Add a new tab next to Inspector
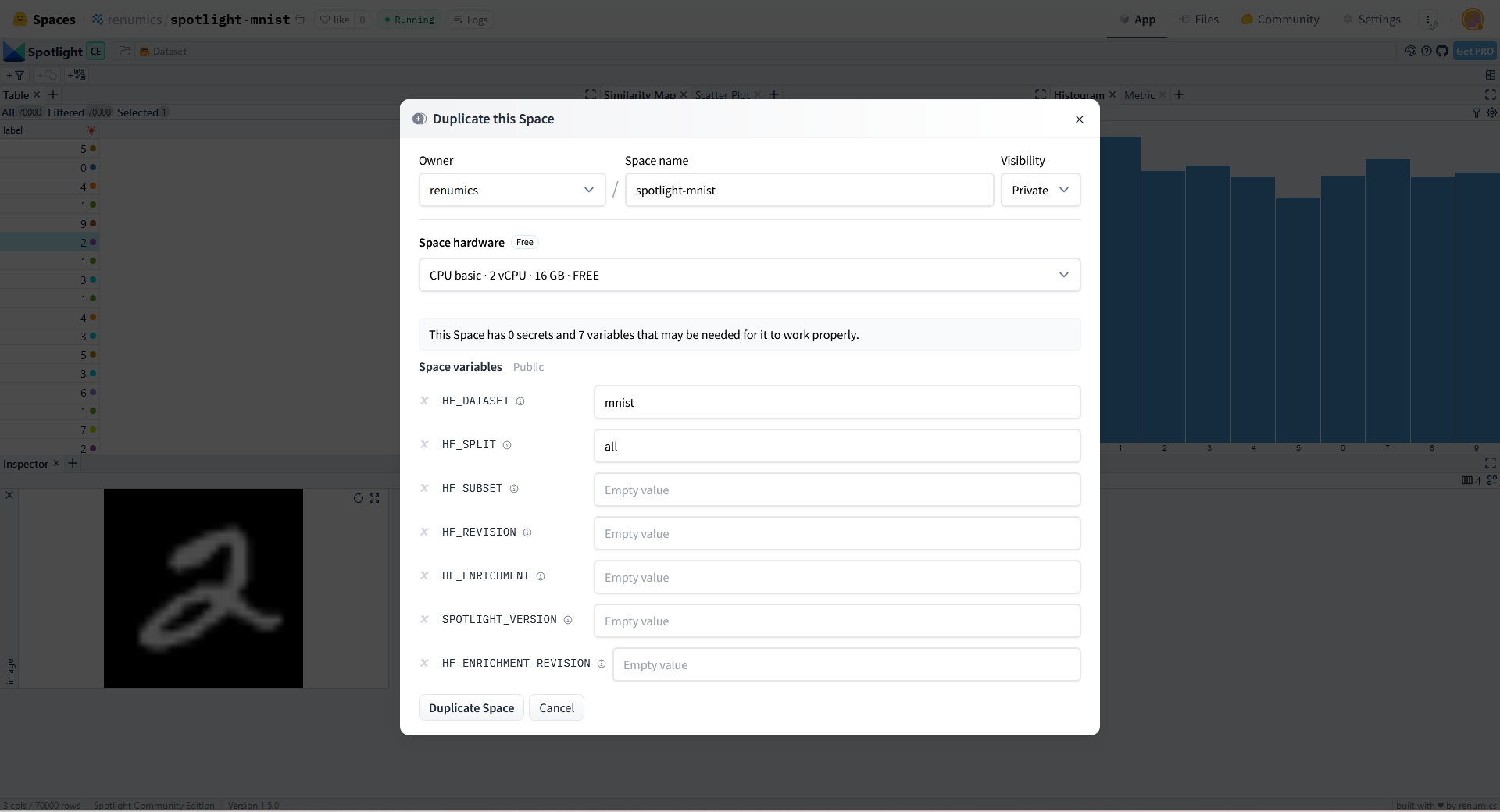The image size is (1500, 812). 73,463
